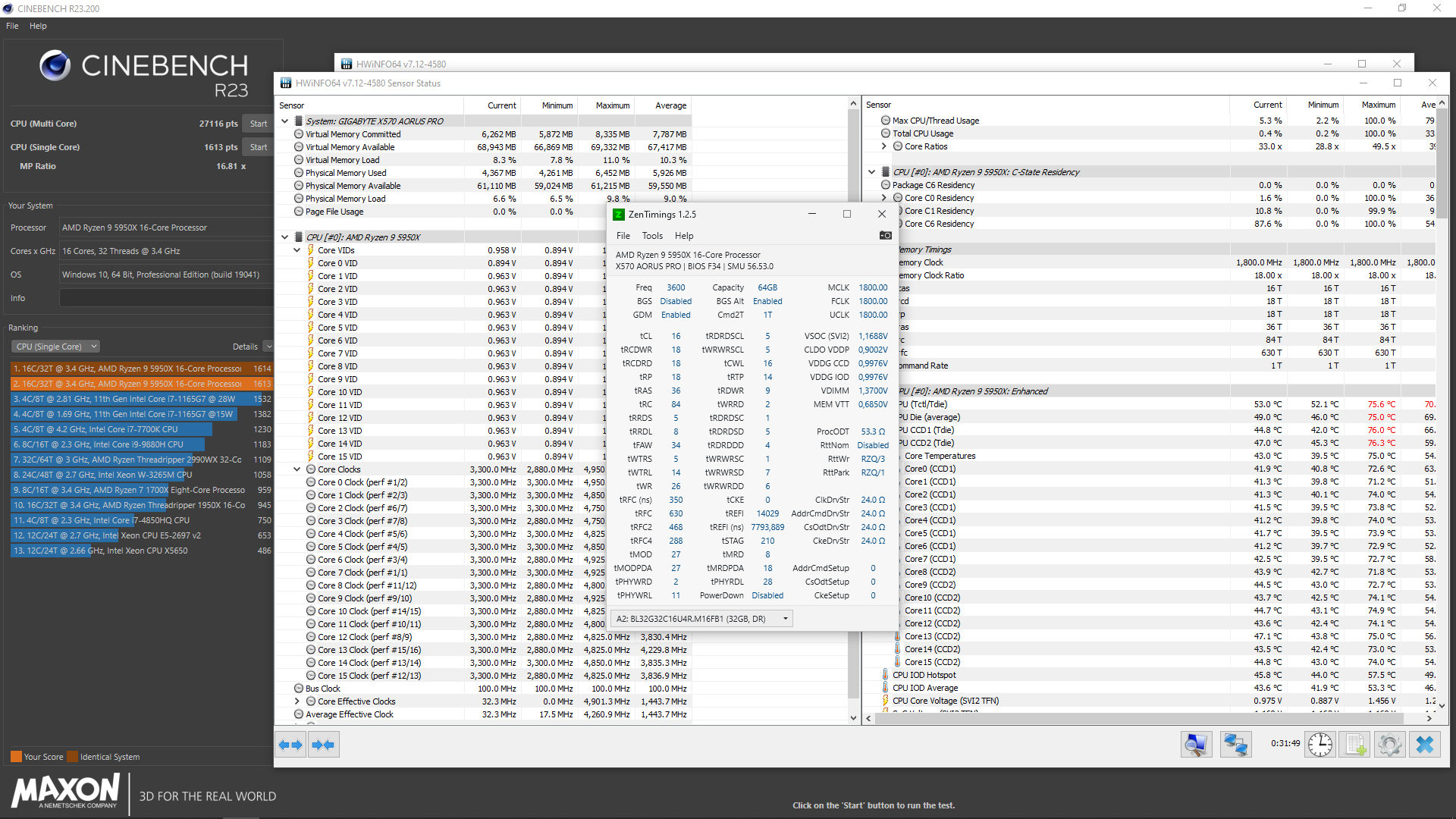
Task: Open HWiNFO sensor settings gear icon
Action: click(1390, 745)
